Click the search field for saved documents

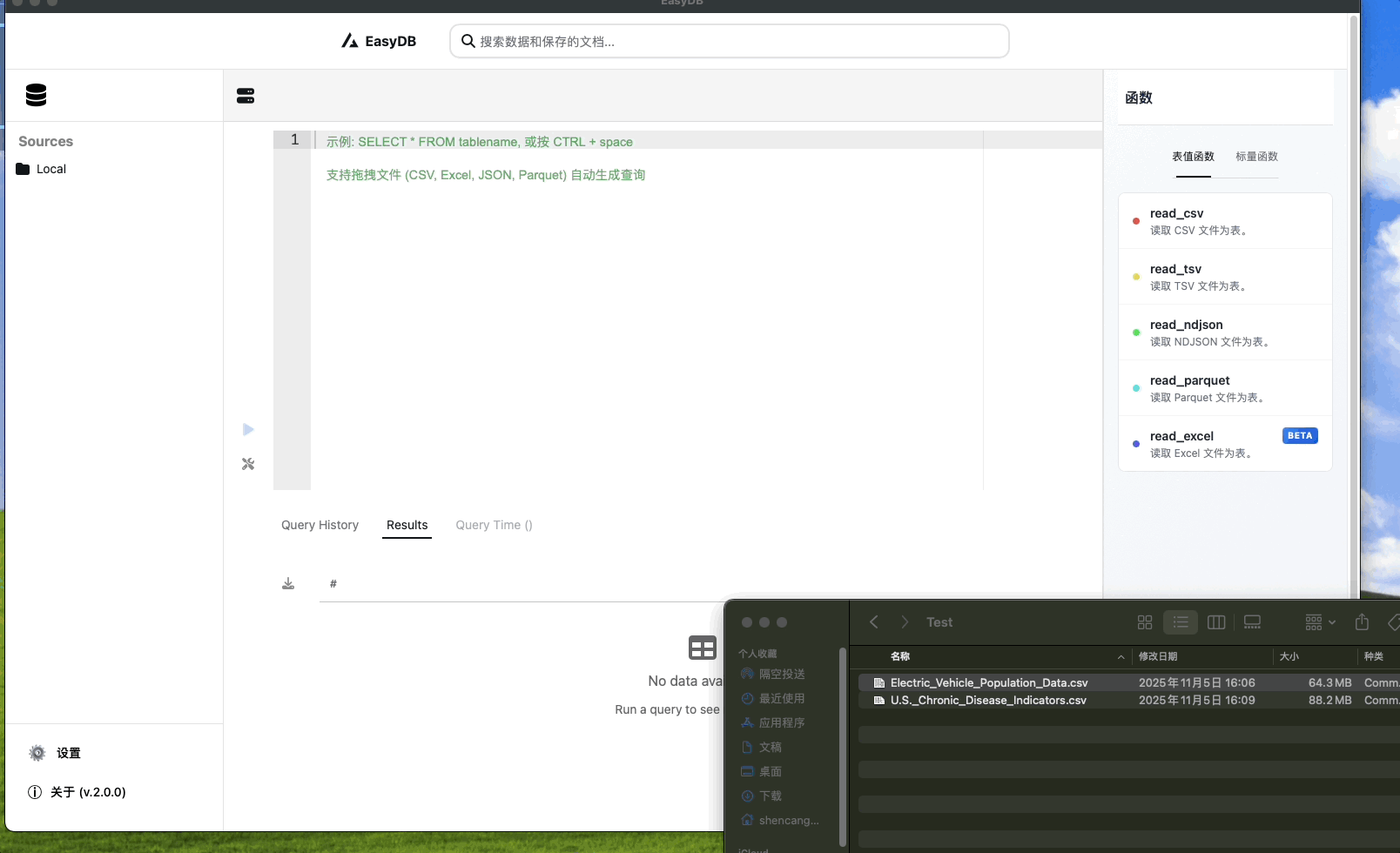point(728,40)
